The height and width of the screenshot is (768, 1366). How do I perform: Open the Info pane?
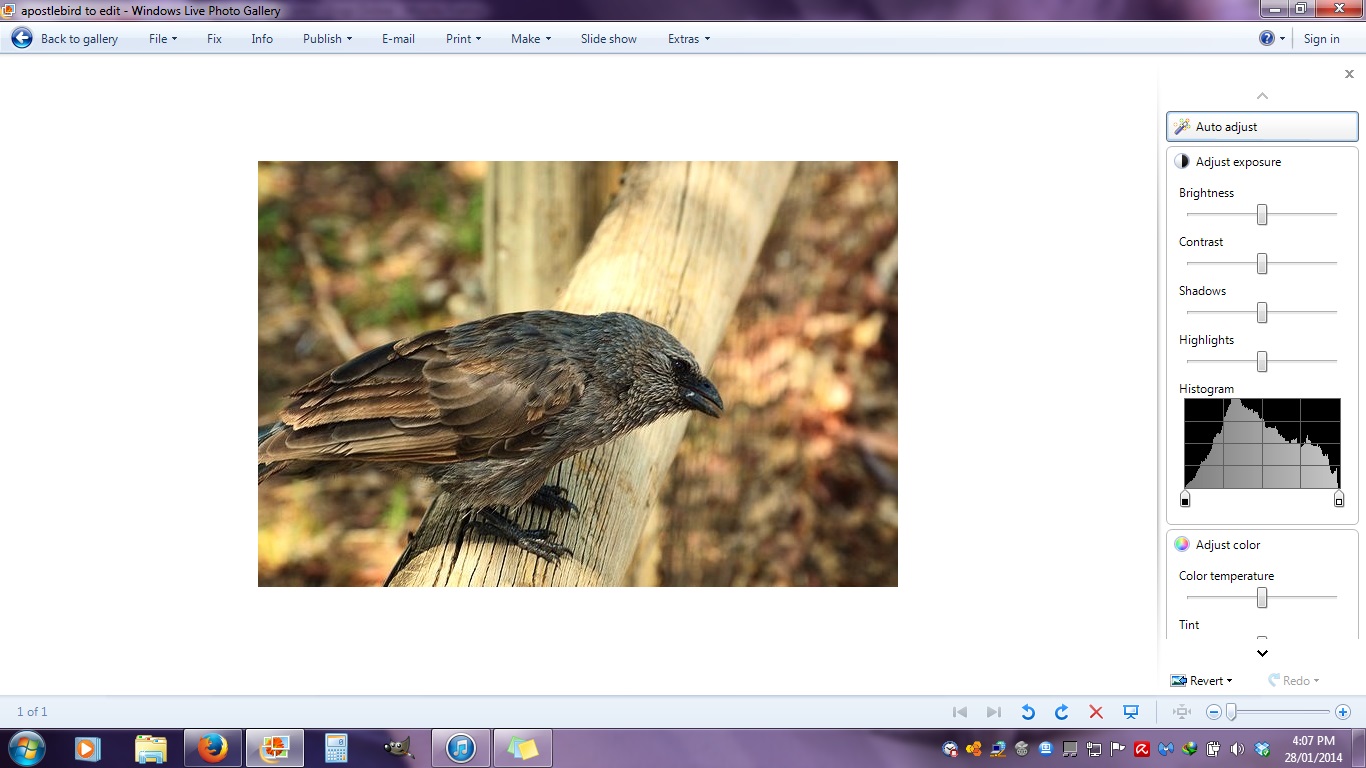pos(262,39)
